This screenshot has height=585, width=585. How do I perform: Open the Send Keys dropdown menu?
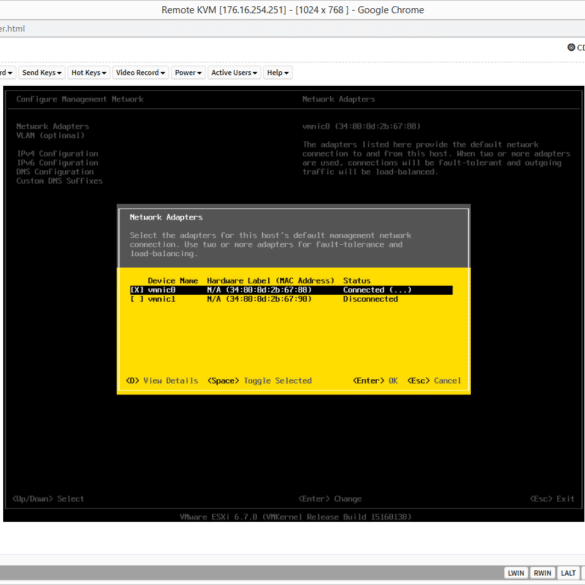point(41,72)
